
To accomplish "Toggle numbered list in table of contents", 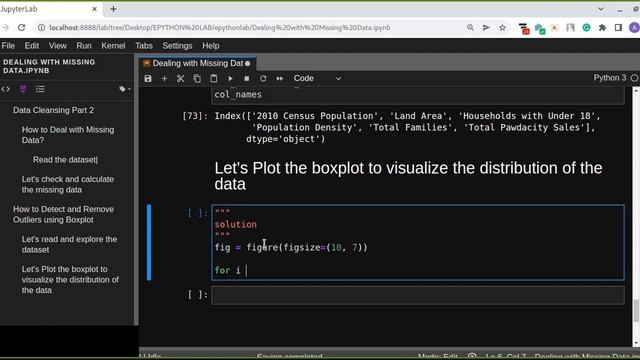I will 40,89.
